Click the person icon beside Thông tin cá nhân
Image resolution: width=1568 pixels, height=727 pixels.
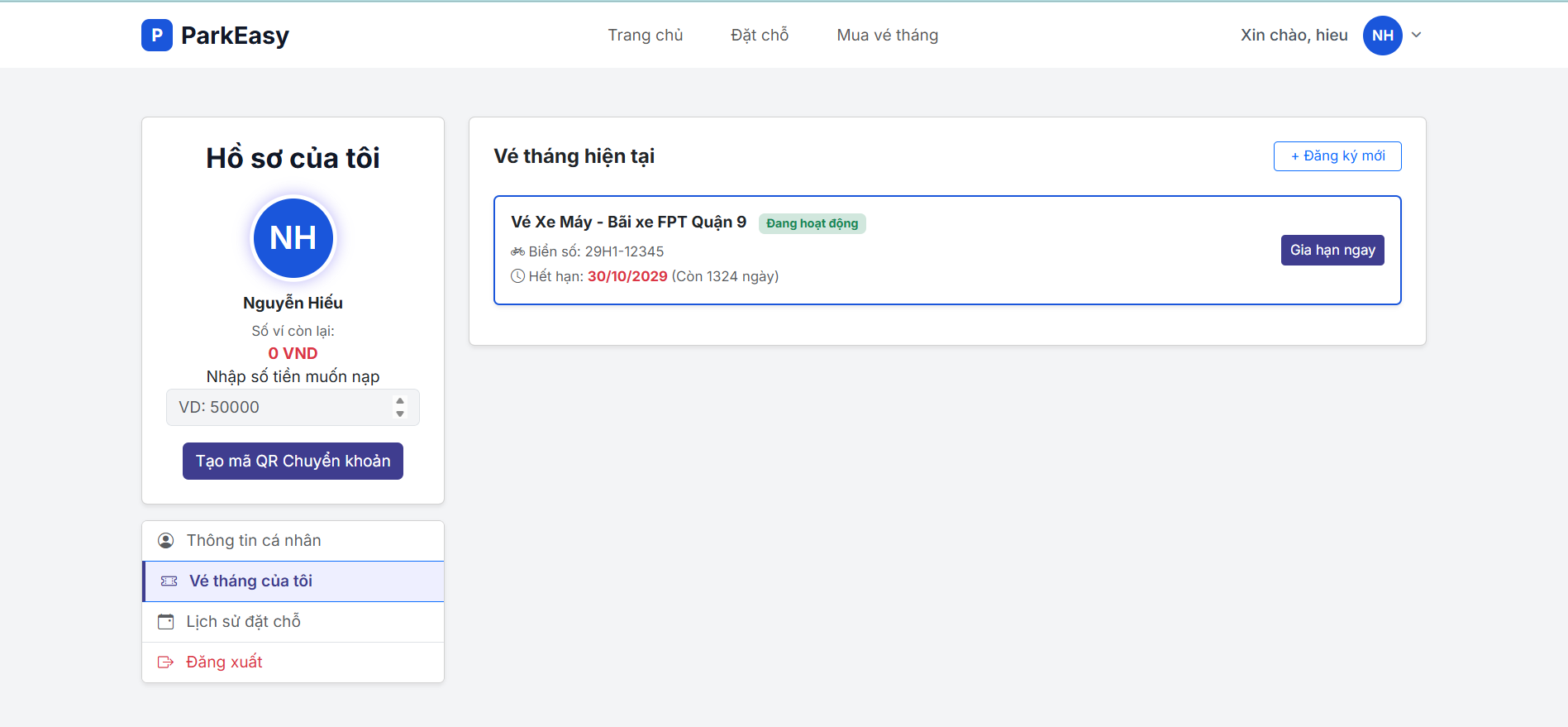[166, 541]
